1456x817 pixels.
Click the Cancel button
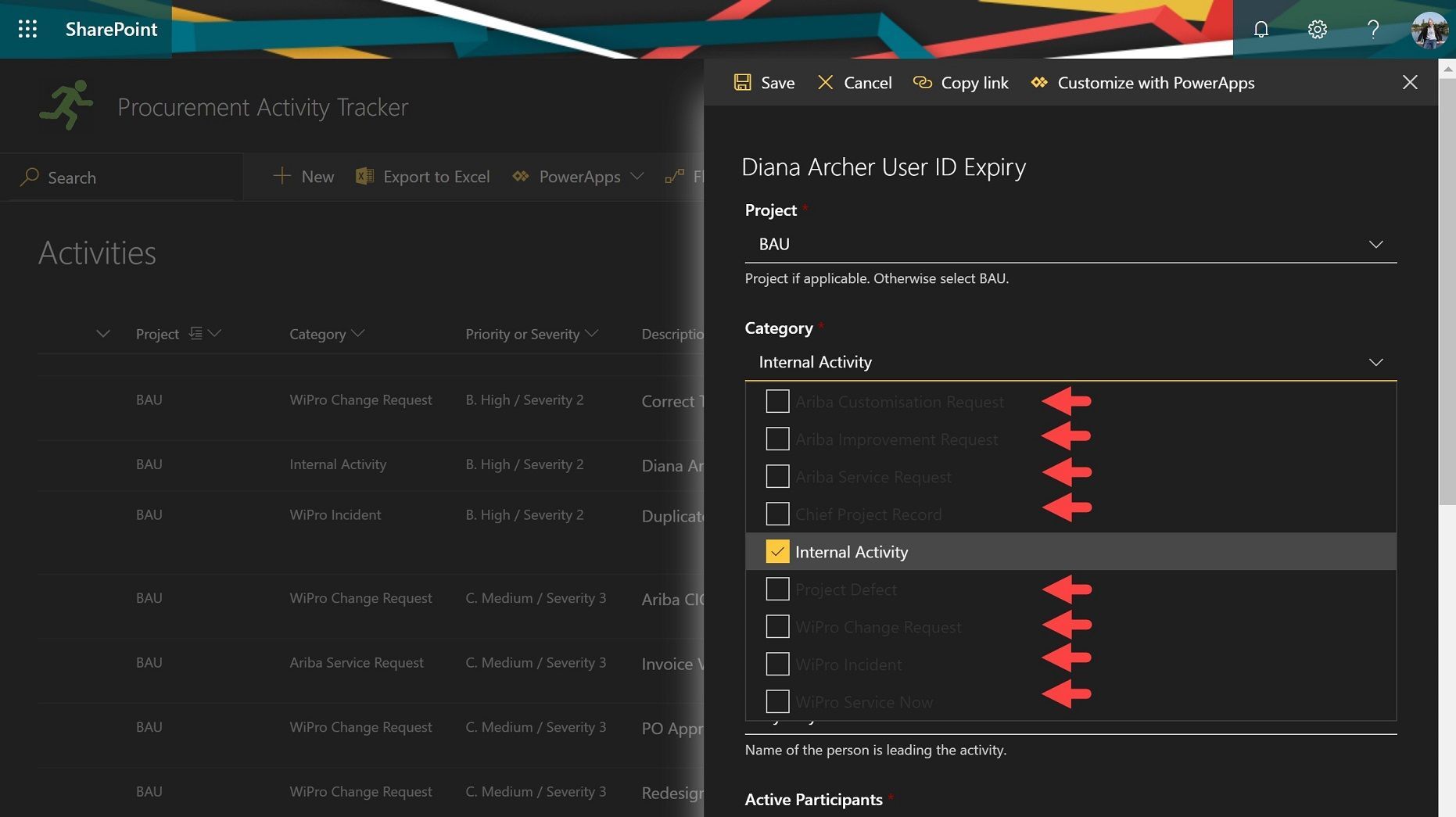[854, 82]
